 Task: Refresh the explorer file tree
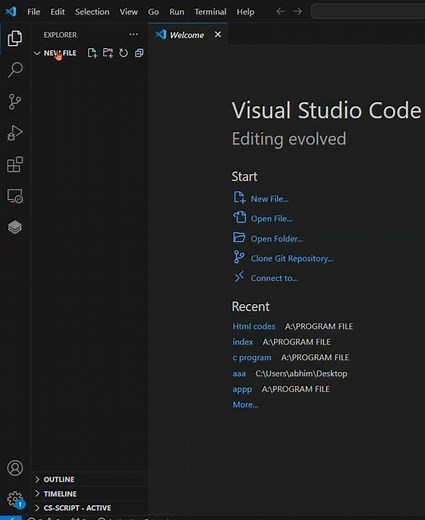coord(123,53)
